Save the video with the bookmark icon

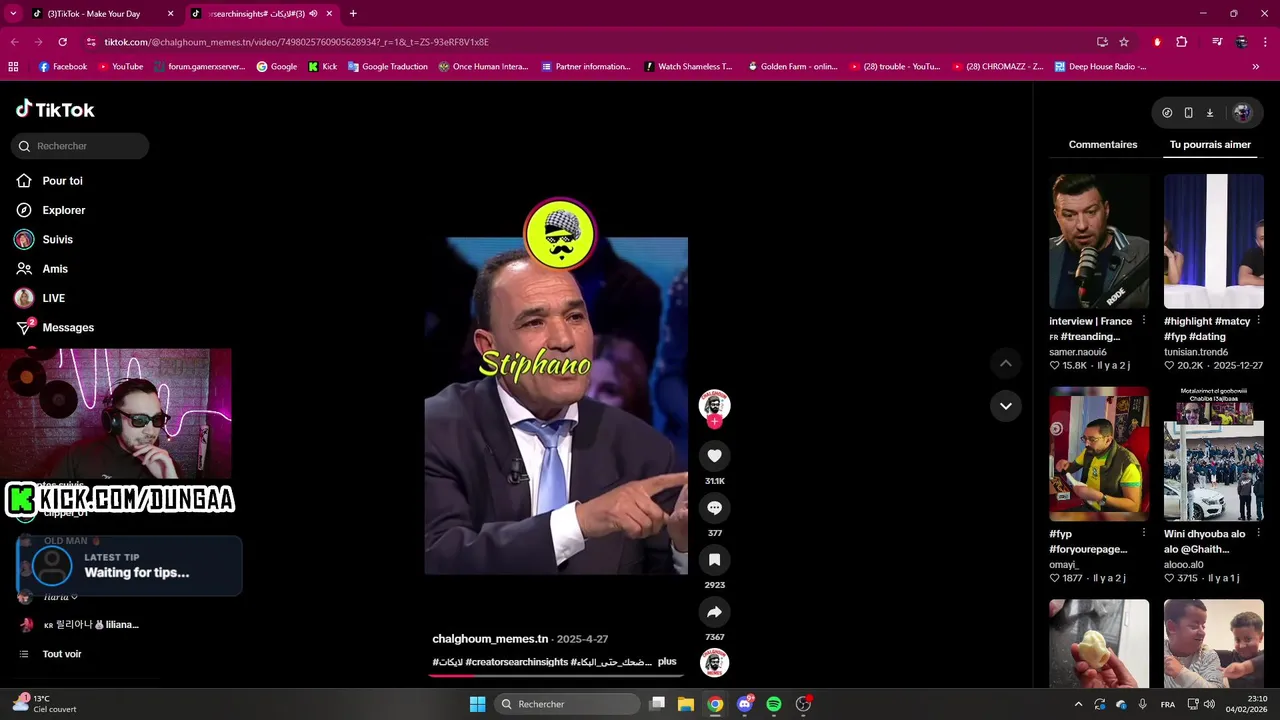click(x=714, y=560)
